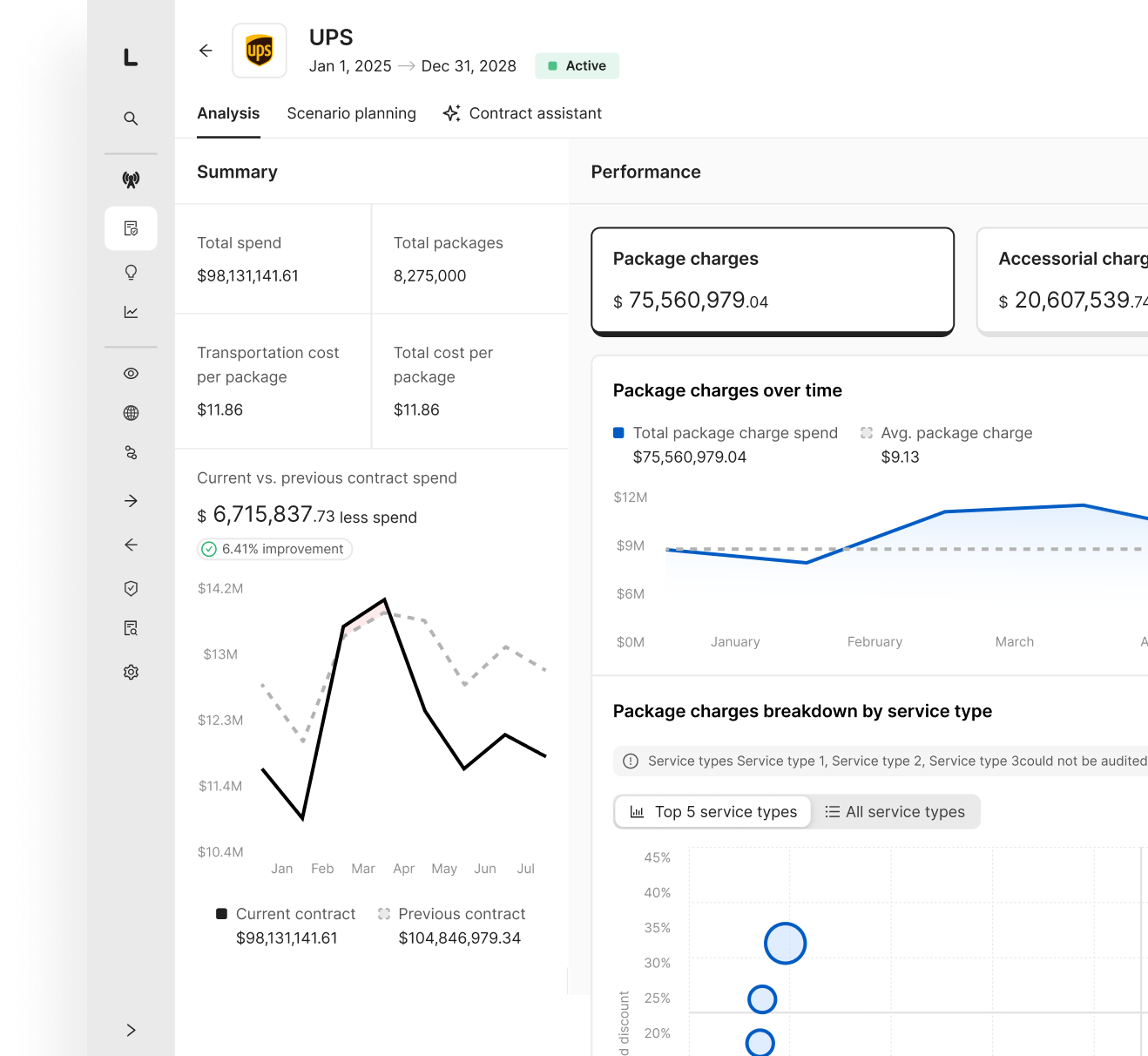This screenshot has width=1148, height=1056.
Task: Click the contract date range Jan 1, 2025
Action: 350,66
